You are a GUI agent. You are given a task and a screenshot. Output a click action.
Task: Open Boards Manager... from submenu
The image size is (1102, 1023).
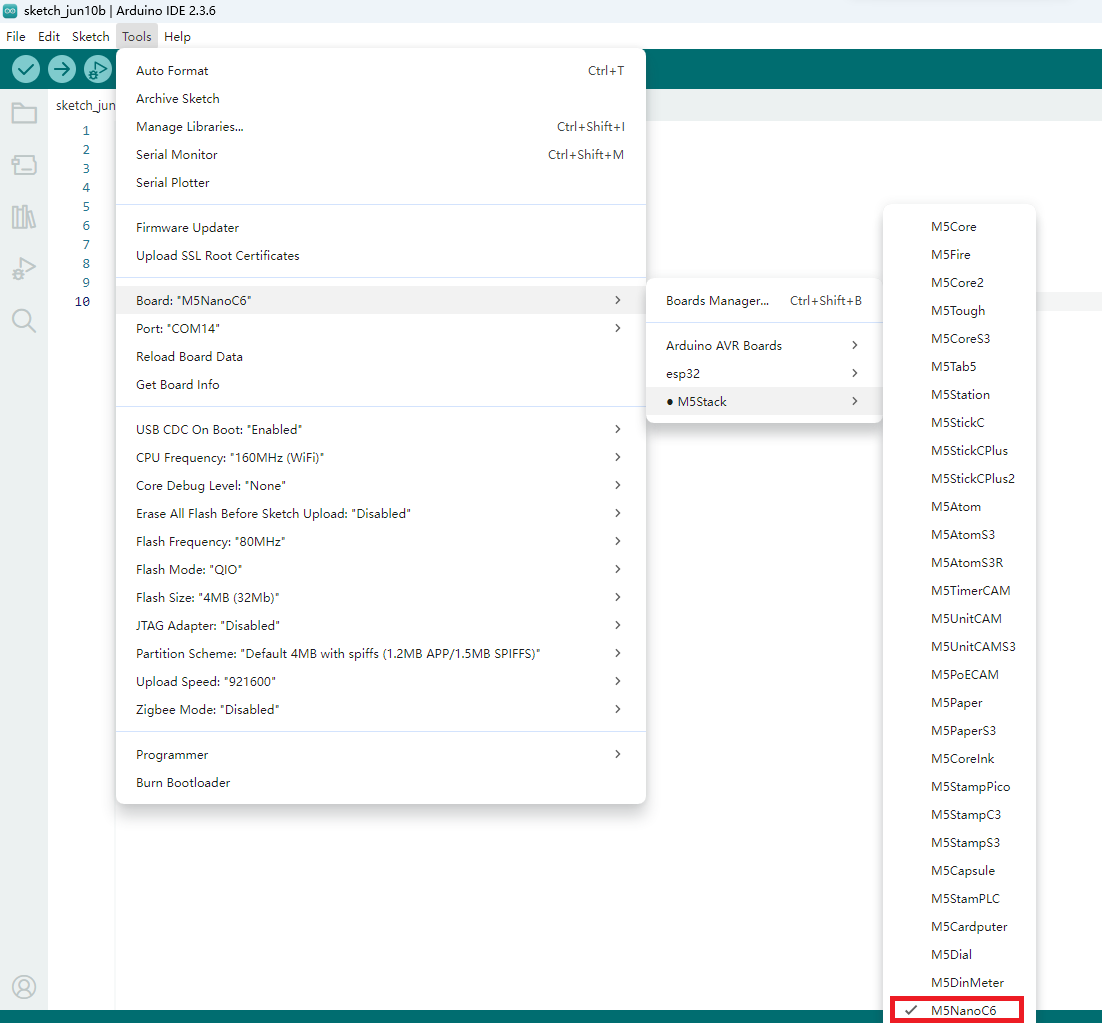pyautogui.click(x=764, y=301)
